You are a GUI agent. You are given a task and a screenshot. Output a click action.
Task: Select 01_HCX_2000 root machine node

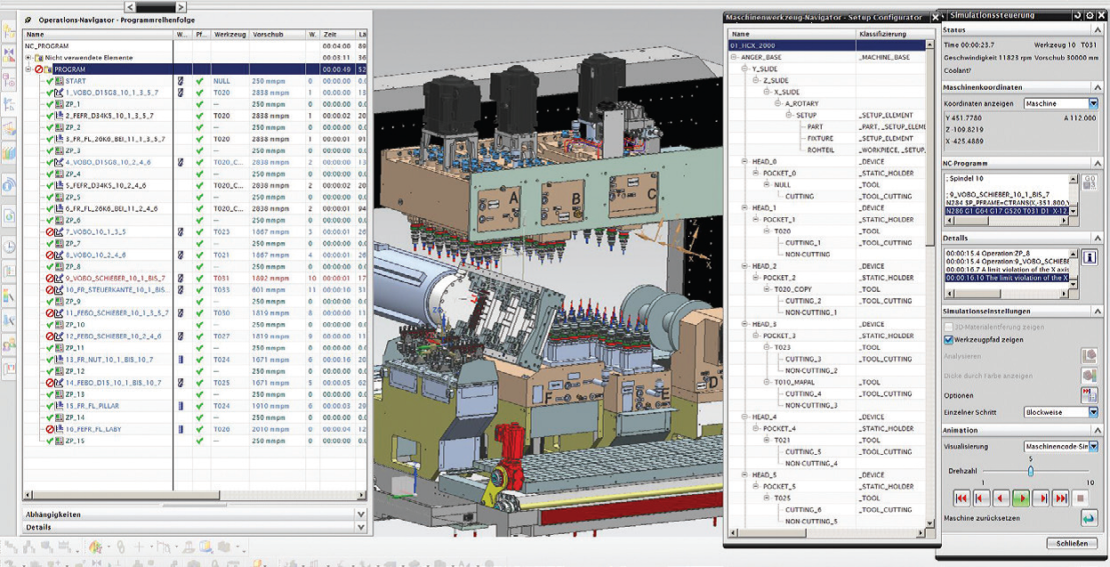[827, 45]
